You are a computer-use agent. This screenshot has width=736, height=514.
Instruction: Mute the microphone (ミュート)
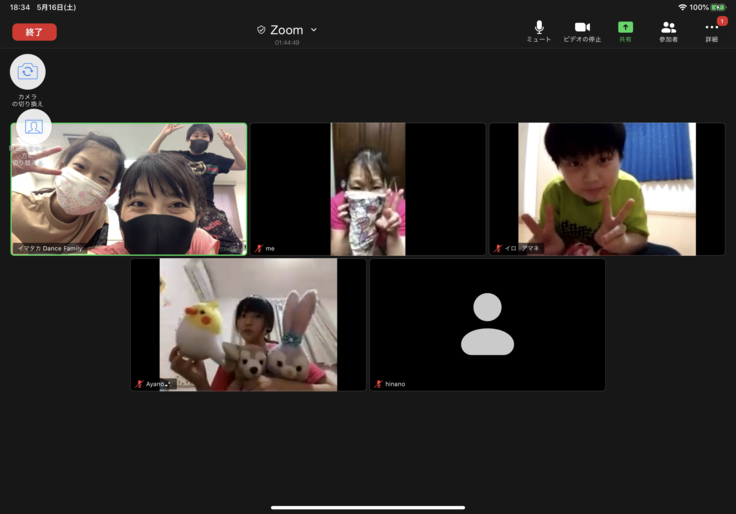click(x=539, y=31)
